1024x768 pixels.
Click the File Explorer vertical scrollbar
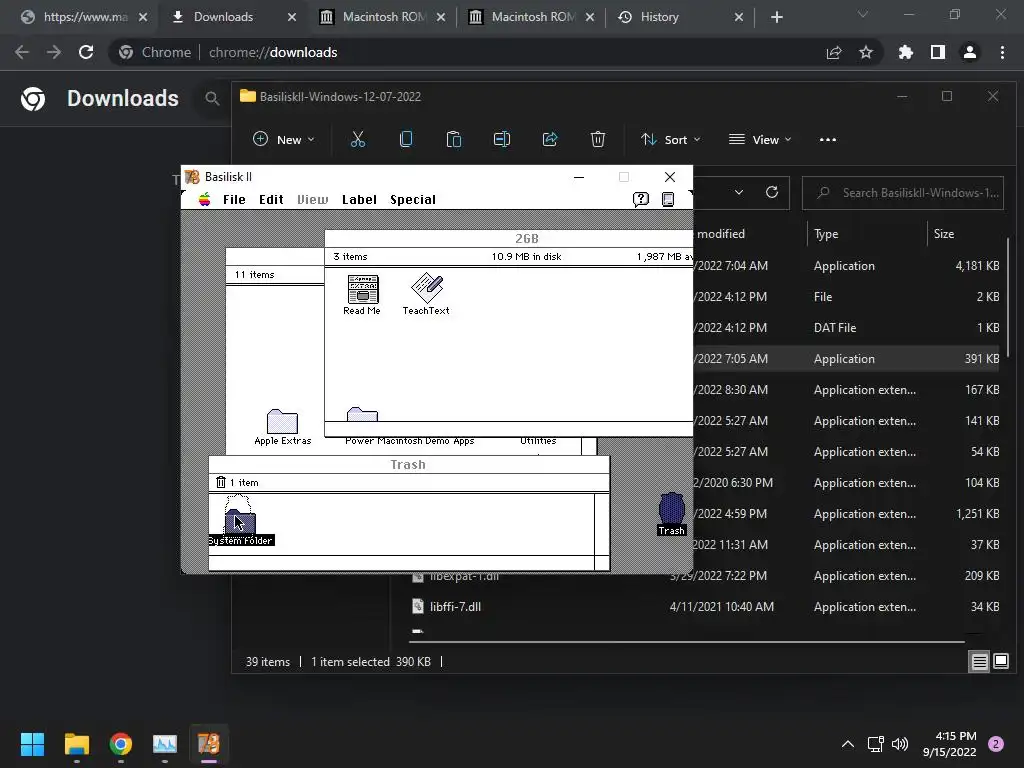click(1009, 297)
